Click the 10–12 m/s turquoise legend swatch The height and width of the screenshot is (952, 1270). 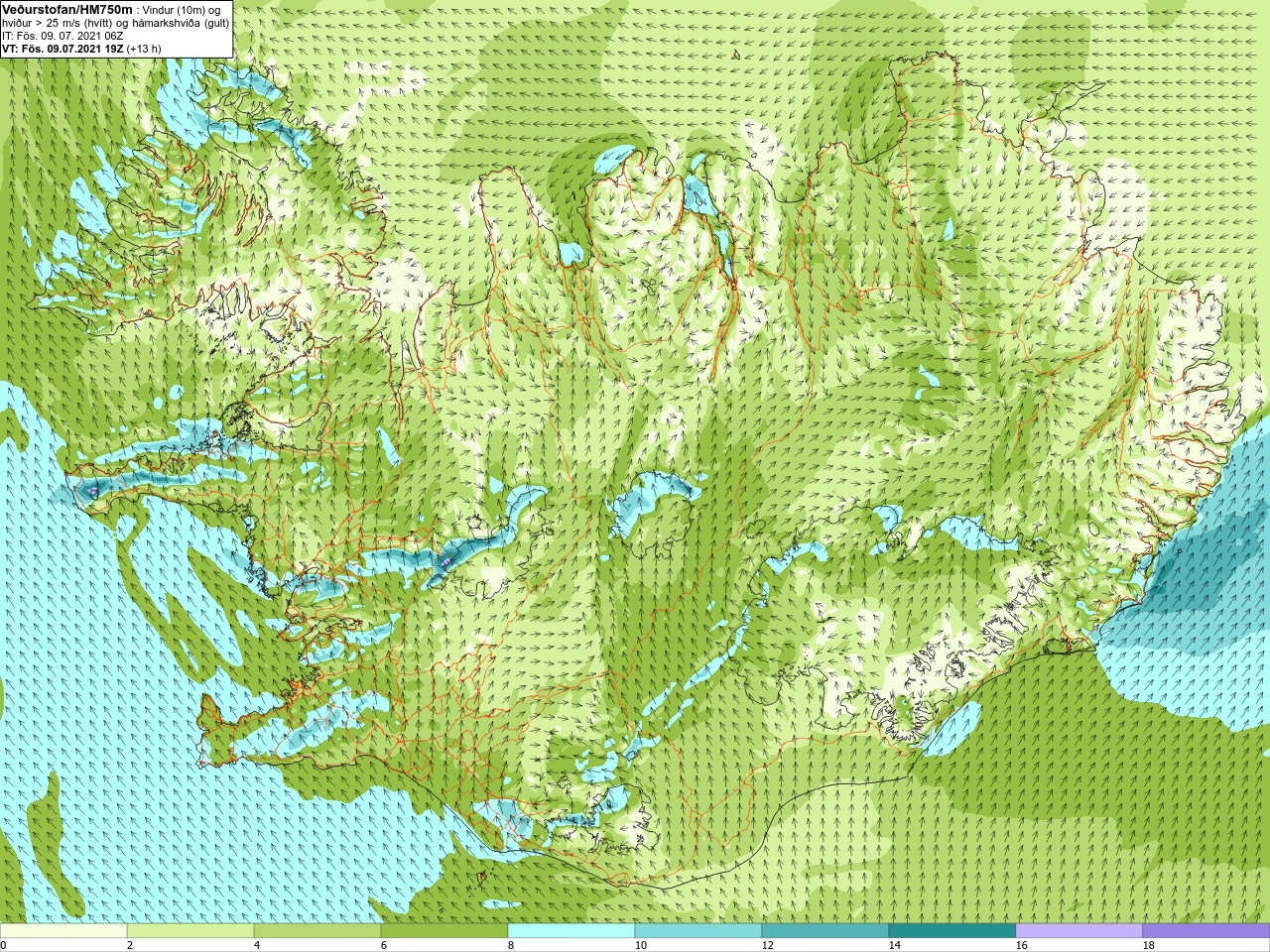click(698, 931)
